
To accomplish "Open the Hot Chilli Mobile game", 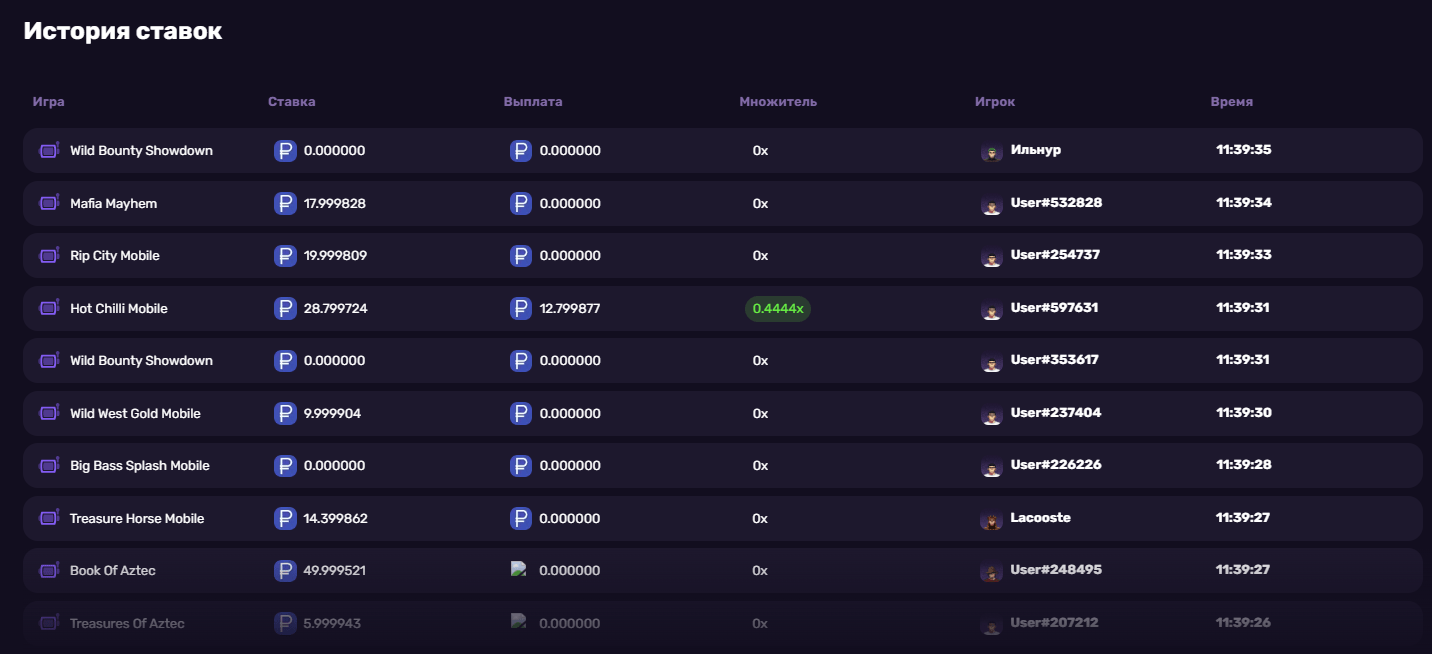I will 119,308.
